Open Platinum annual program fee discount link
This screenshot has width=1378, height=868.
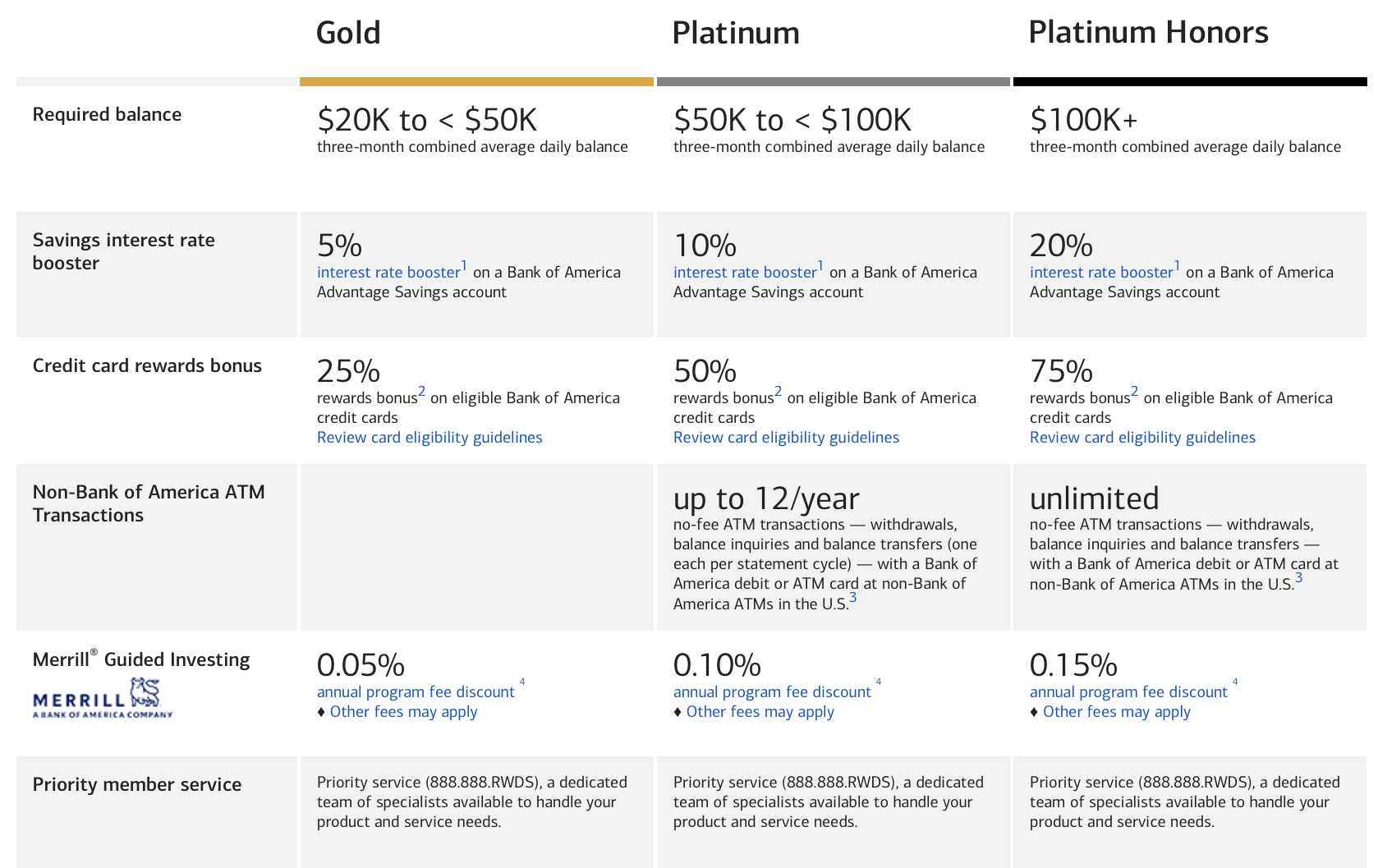[x=772, y=692]
